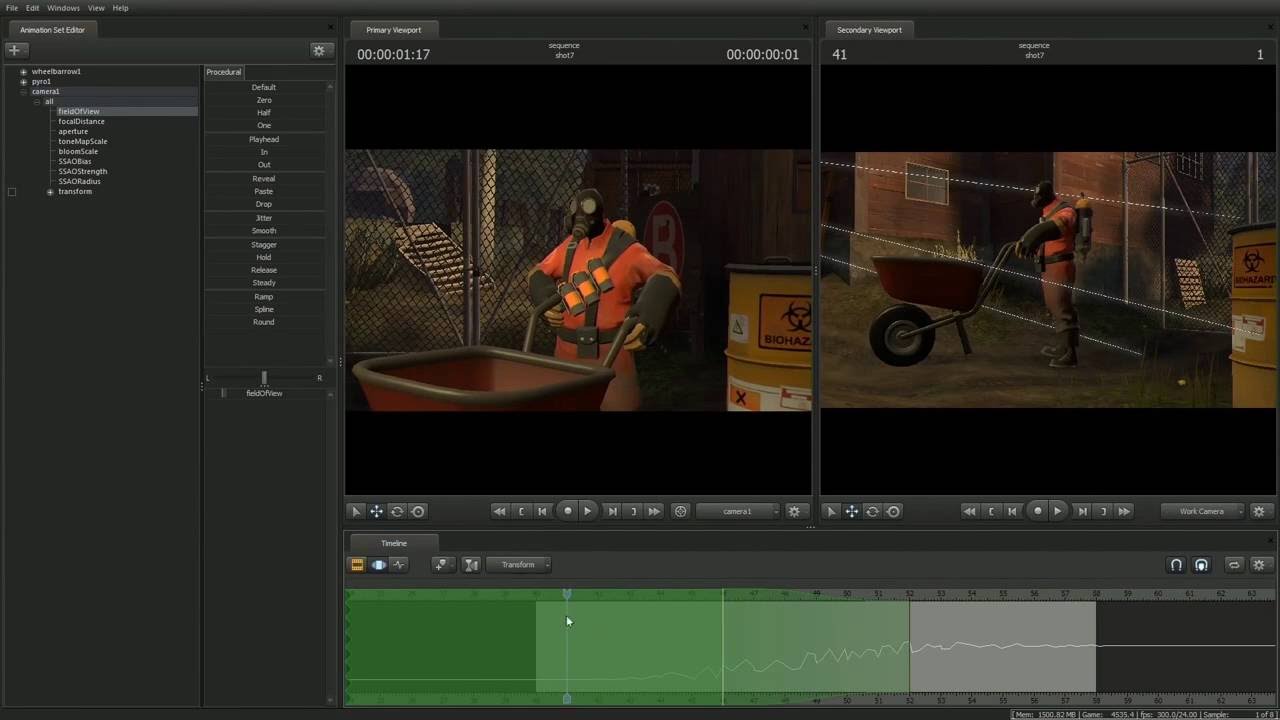1280x720 pixels.
Task: Select the SSAOStrength control
Action: [83, 172]
